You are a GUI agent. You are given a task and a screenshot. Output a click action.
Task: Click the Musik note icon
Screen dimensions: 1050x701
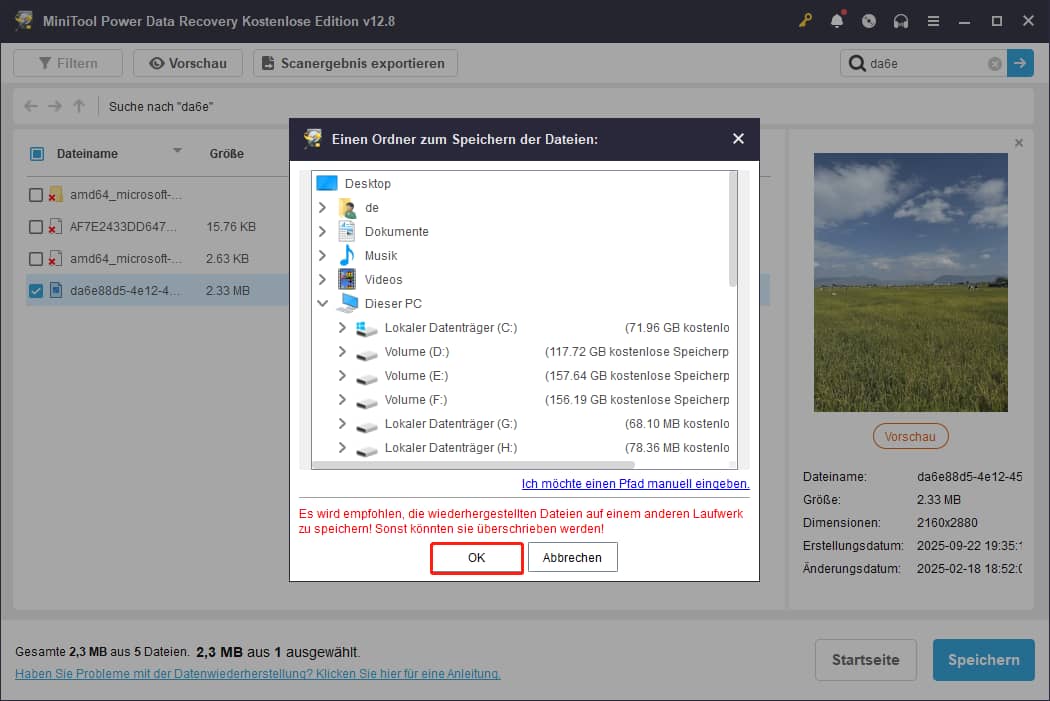click(x=347, y=256)
